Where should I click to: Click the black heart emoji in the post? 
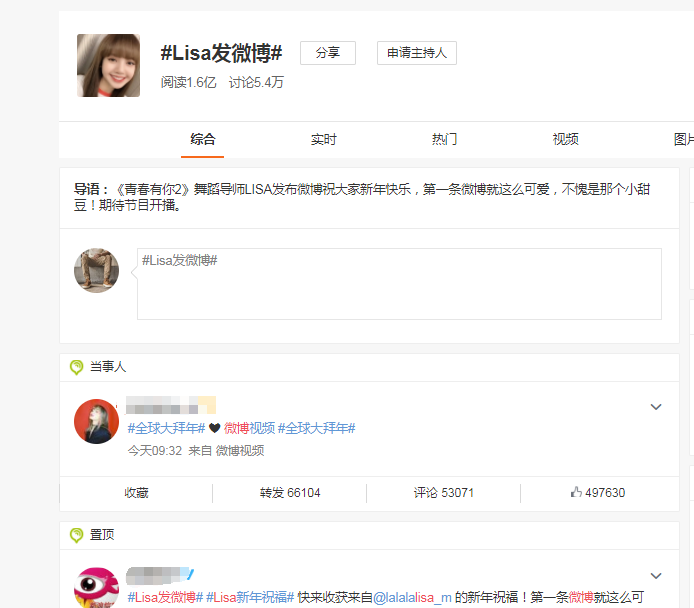[x=215, y=428]
